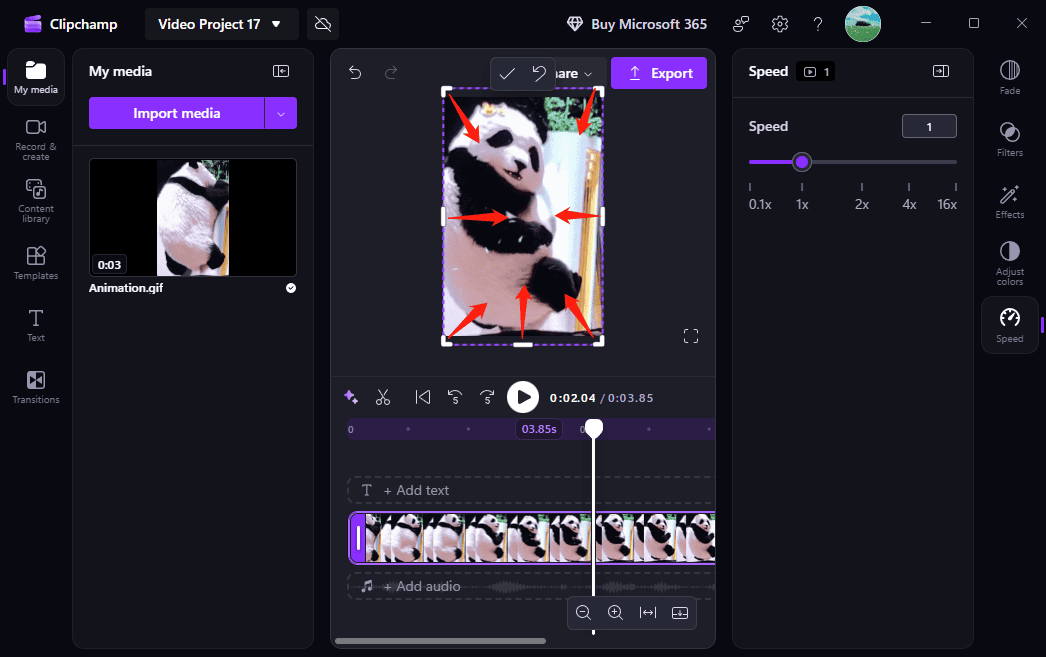
Task: Open the Filters panel
Action: (1009, 138)
